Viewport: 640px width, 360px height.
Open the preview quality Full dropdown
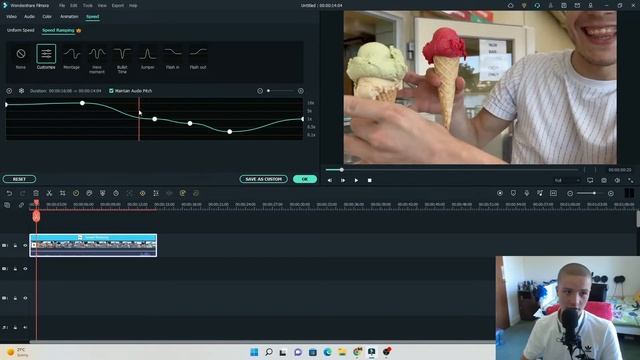coord(567,180)
